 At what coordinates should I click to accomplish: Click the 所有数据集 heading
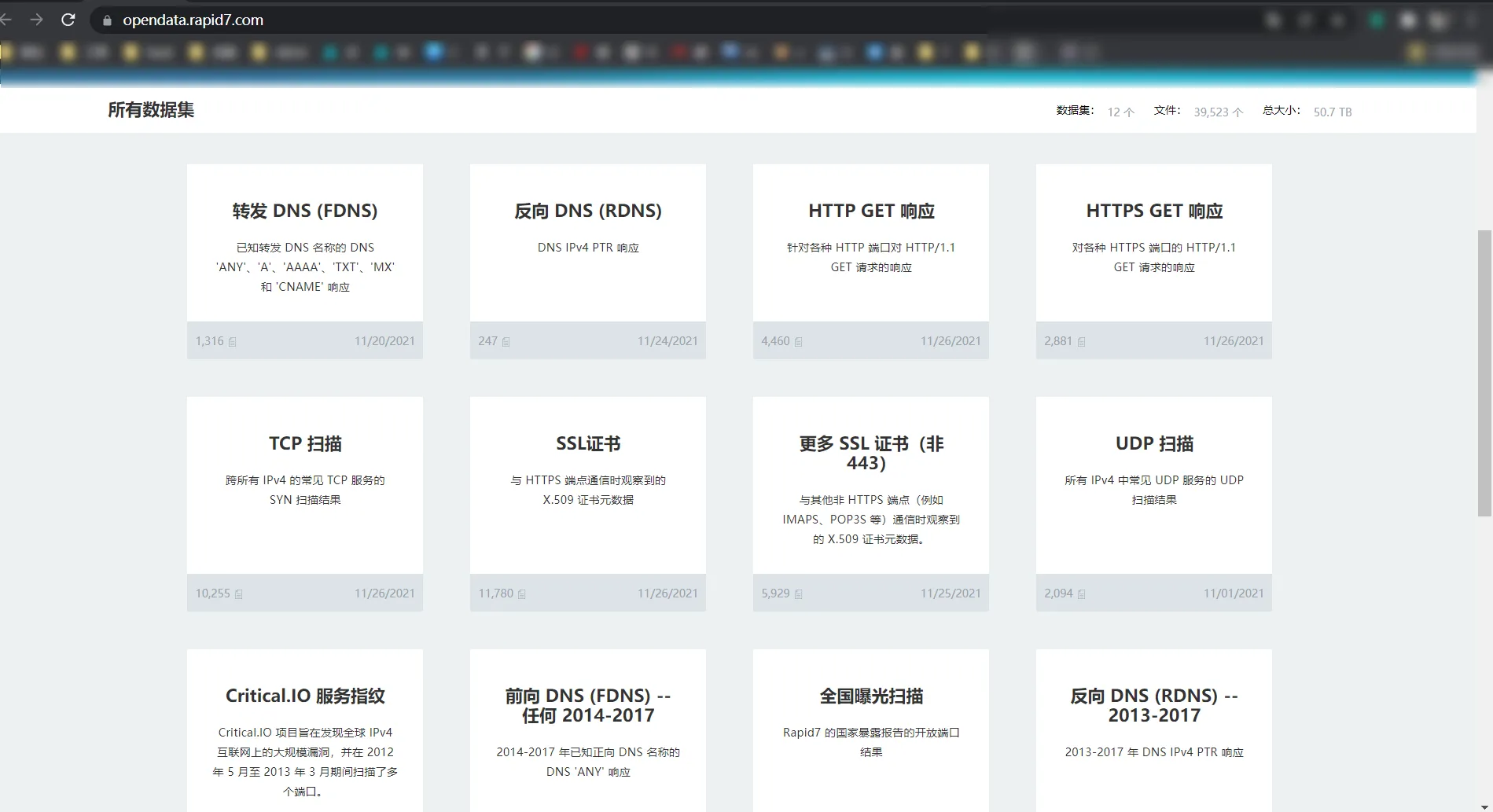pyautogui.click(x=151, y=110)
